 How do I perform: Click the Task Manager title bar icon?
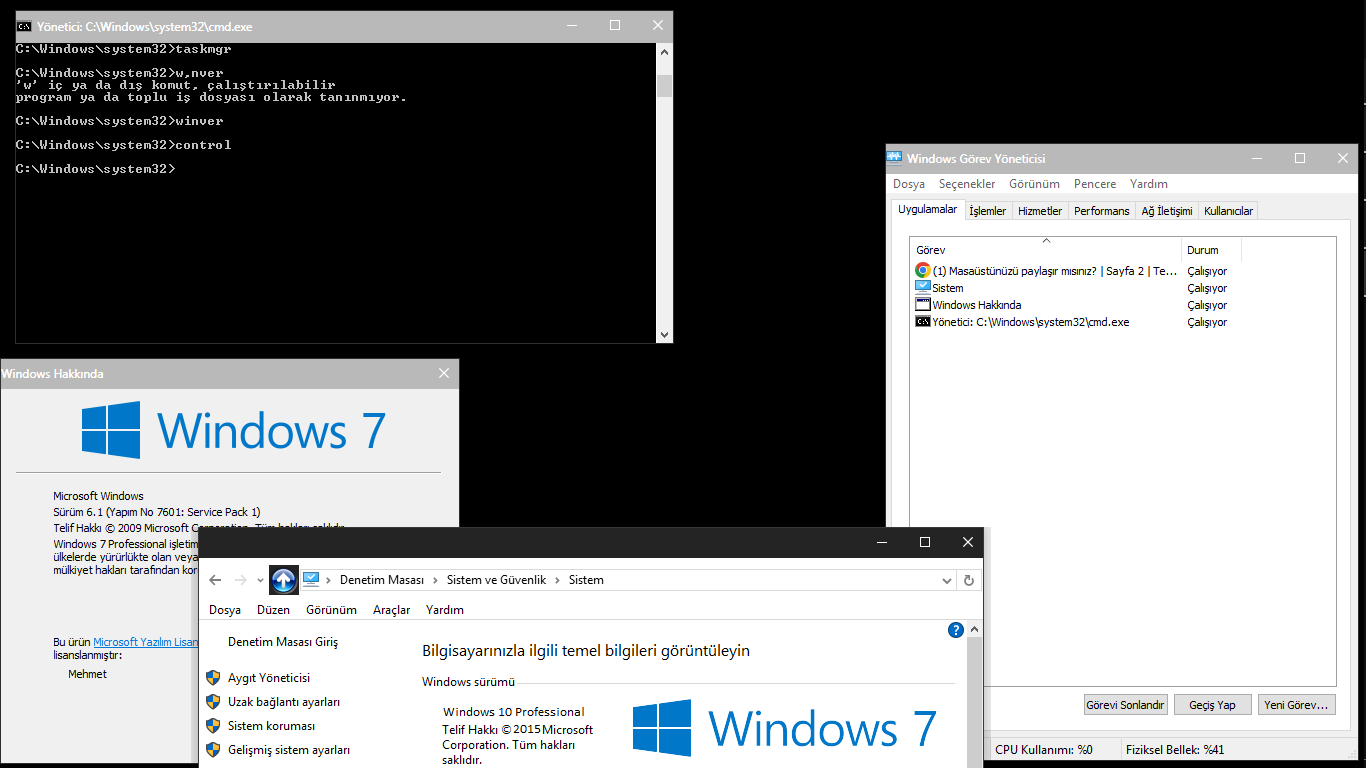pos(895,158)
